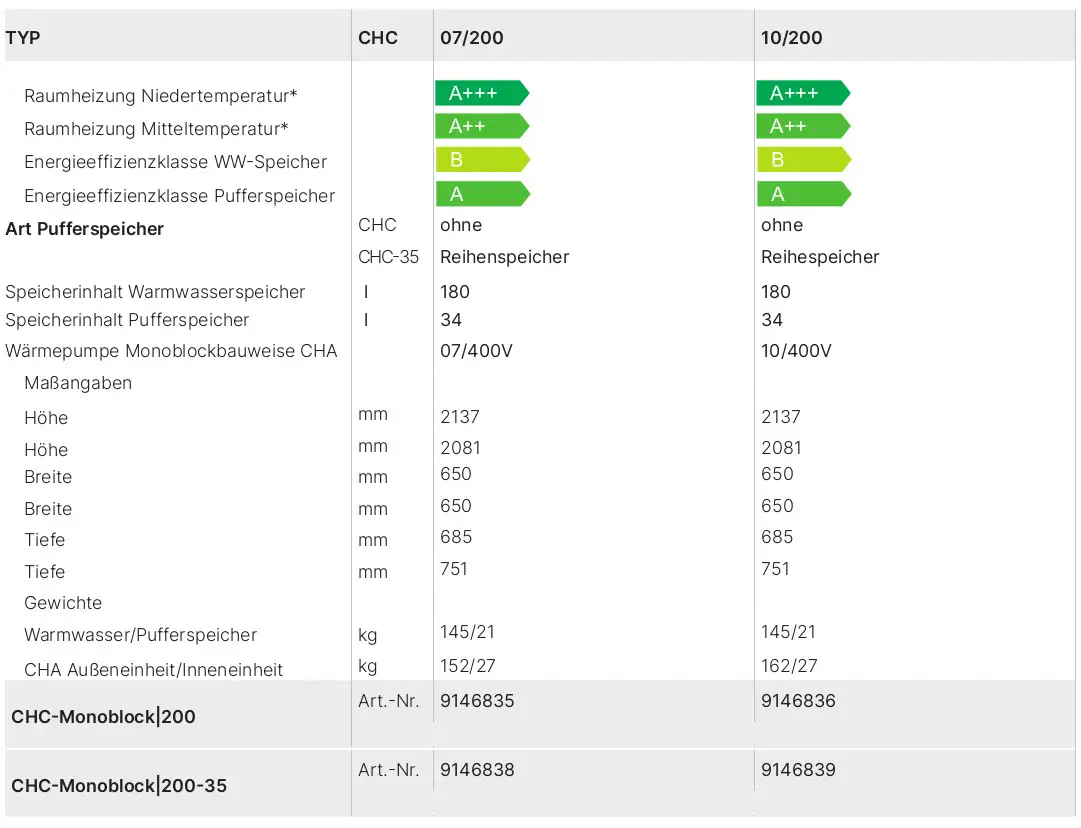
Task: Click the CHC-Monoblock|200 row heading
Action: (x=103, y=717)
